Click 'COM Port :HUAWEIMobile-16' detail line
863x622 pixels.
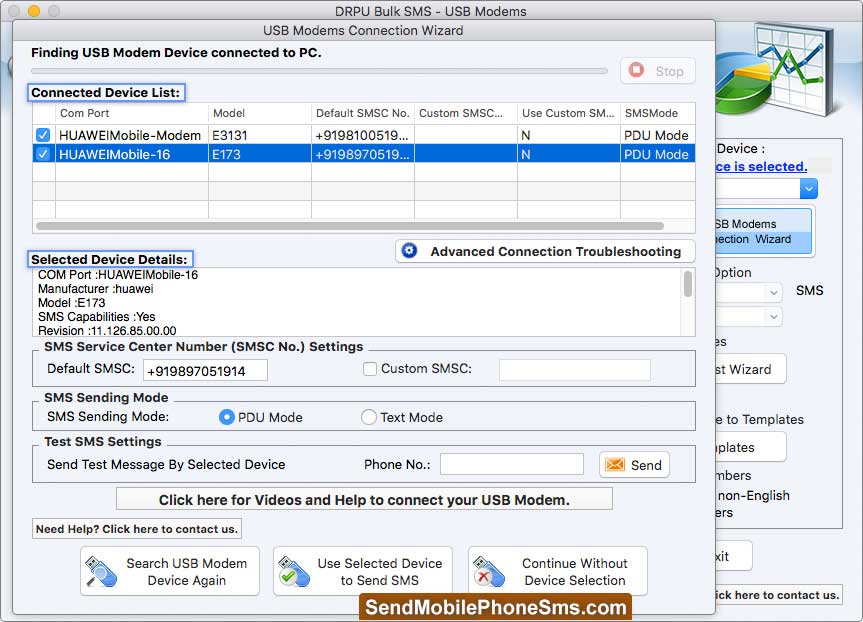[x=118, y=275]
